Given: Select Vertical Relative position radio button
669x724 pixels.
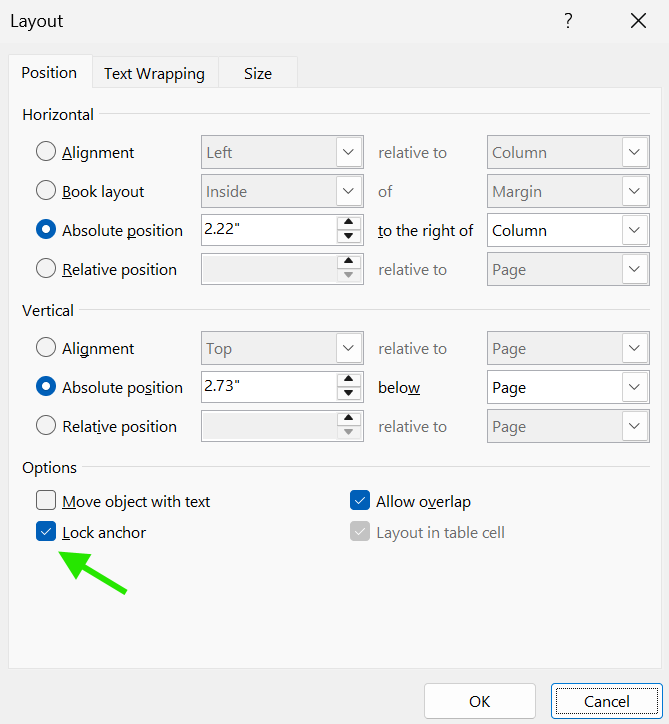Looking at the screenshot, I should [46, 425].
